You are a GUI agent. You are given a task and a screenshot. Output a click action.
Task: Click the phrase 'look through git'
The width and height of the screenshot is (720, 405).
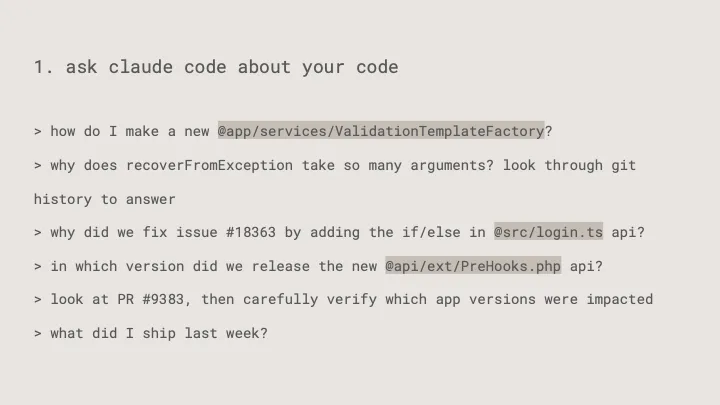click(569, 165)
